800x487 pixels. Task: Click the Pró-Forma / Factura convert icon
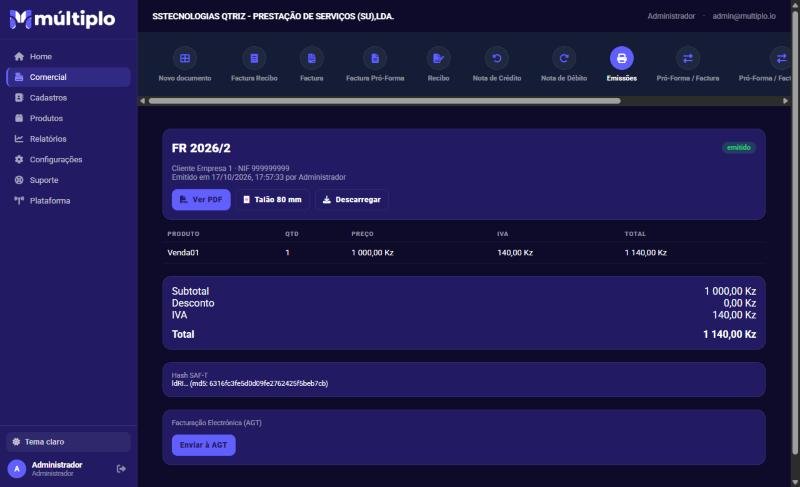(x=688, y=58)
